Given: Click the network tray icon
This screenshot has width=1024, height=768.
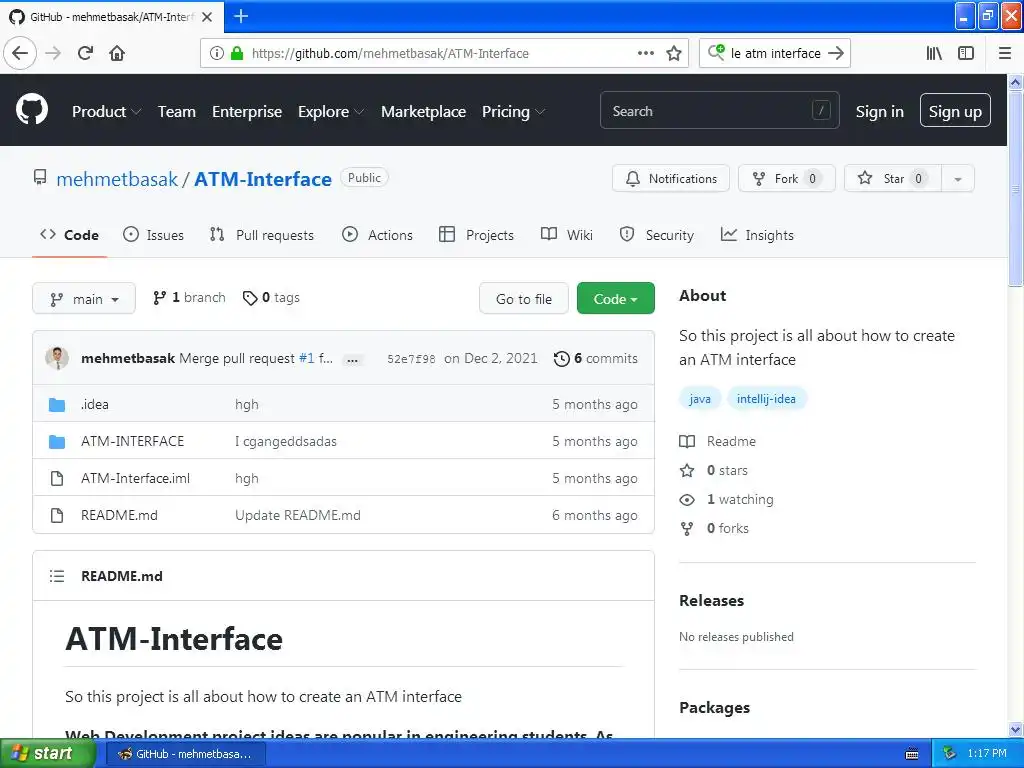Looking at the screenshot, I should (950, 754).
